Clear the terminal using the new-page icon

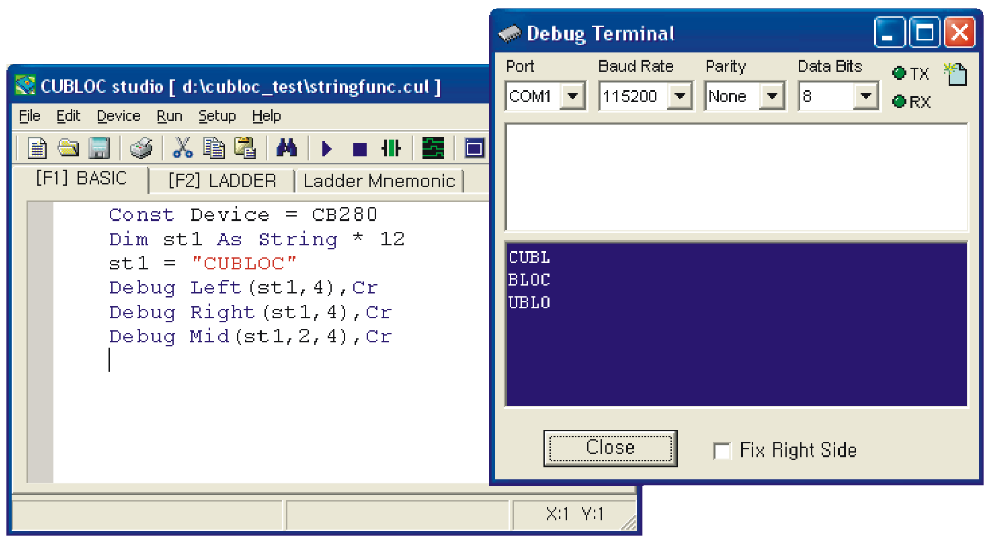(955, 73)
